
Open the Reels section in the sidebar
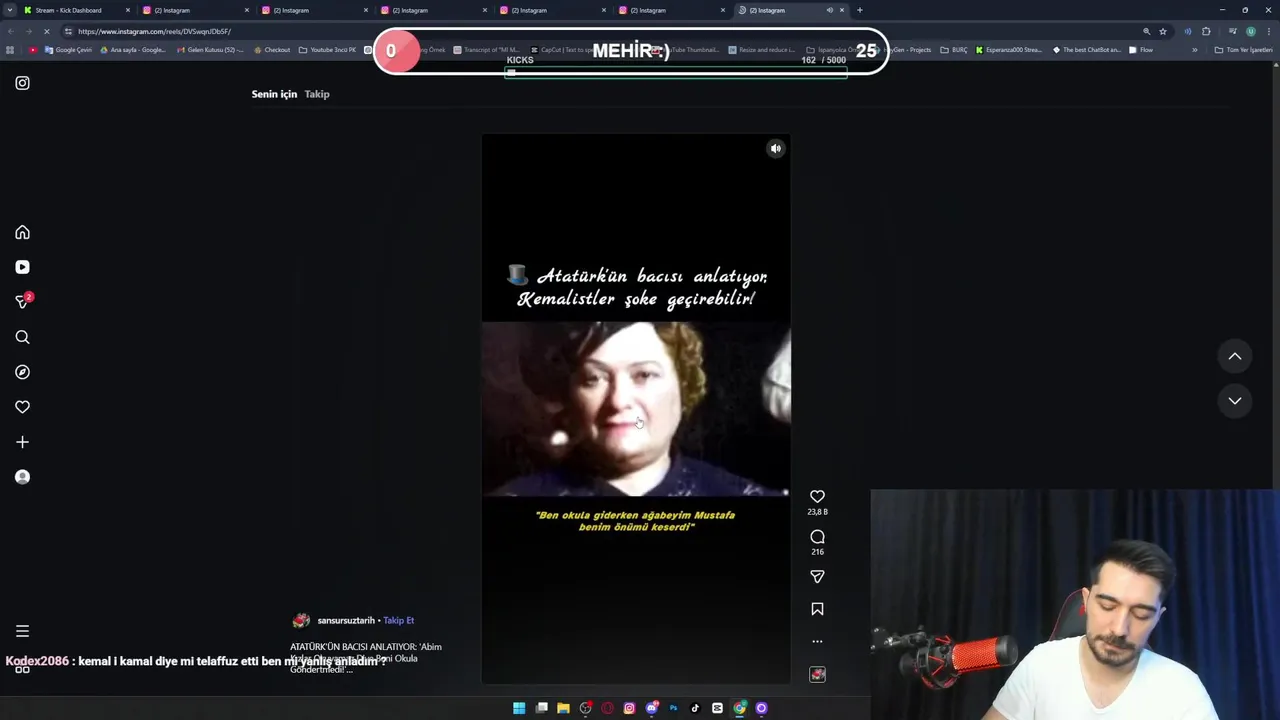point(22,267)
